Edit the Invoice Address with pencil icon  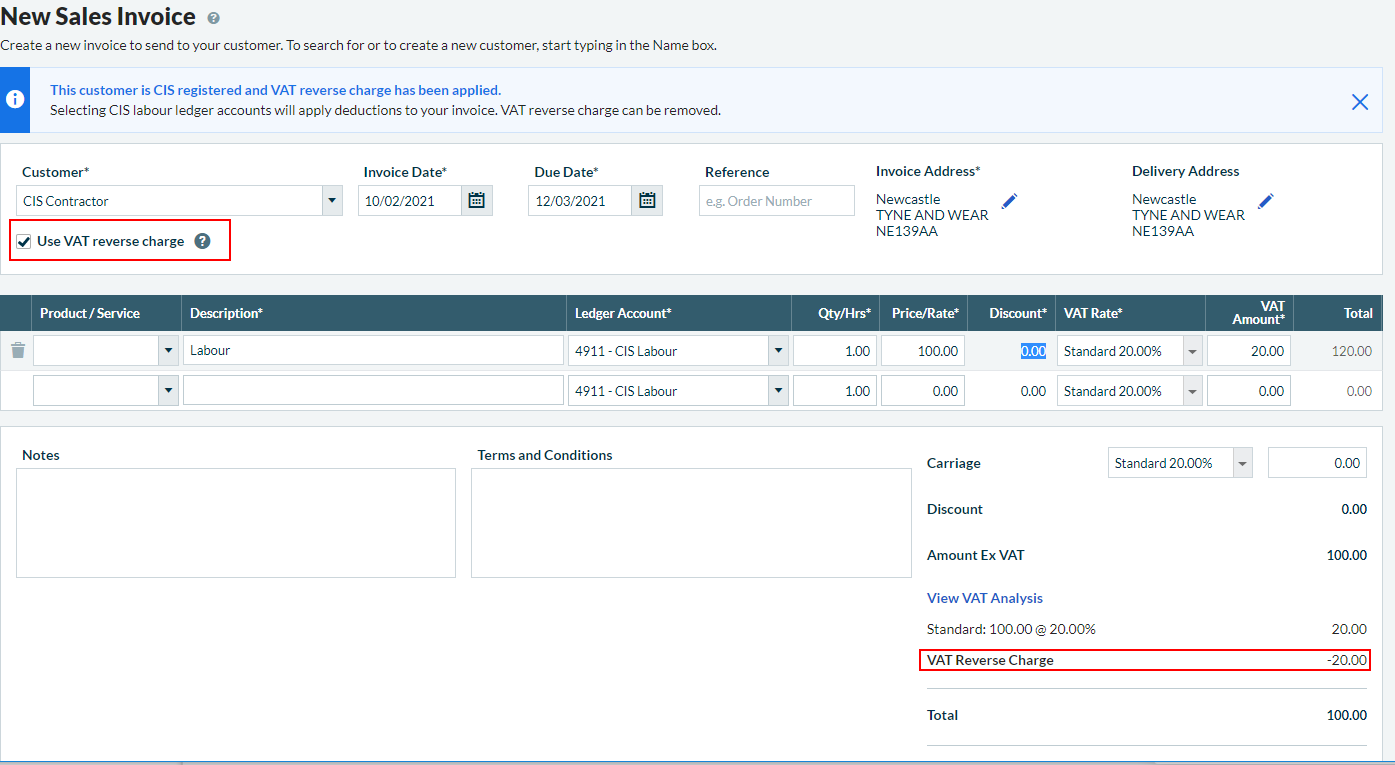[x=1009, y=201]
